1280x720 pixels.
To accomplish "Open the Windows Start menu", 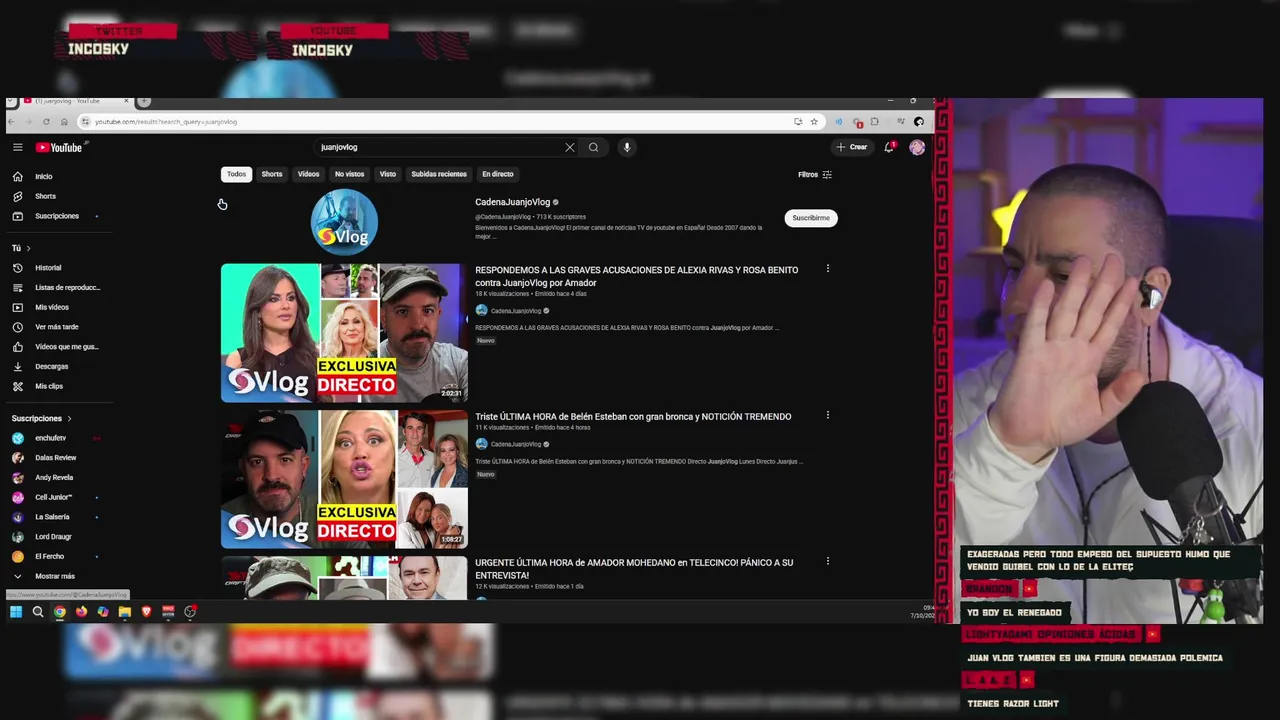I will click(16, 612).
